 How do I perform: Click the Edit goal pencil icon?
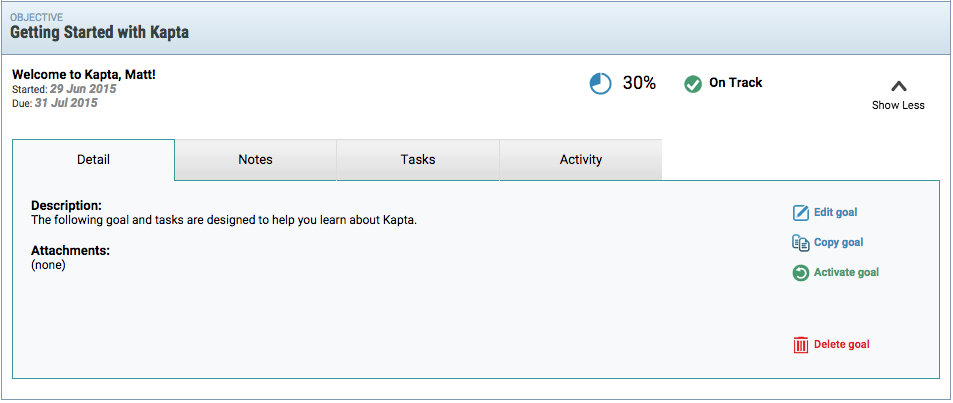click(x=801, y=213)
